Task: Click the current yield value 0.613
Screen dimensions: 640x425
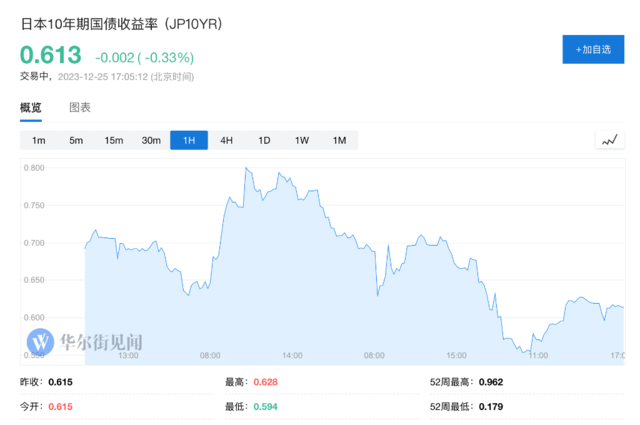Action: 48,56
